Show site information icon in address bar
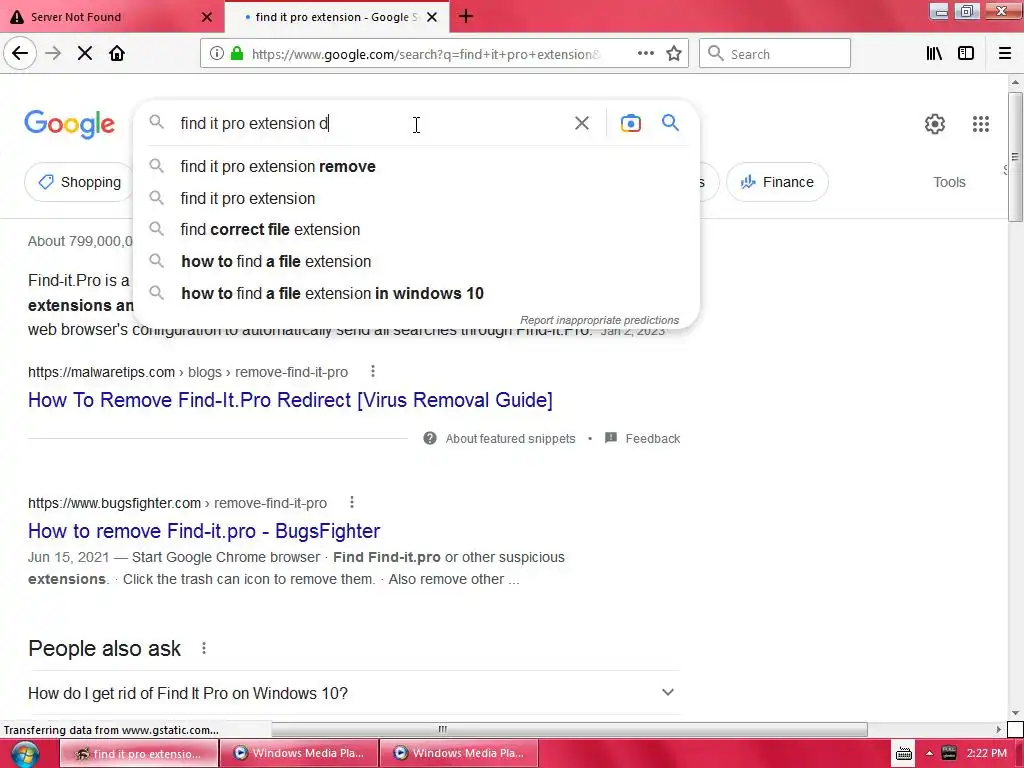 coord(217,54)
